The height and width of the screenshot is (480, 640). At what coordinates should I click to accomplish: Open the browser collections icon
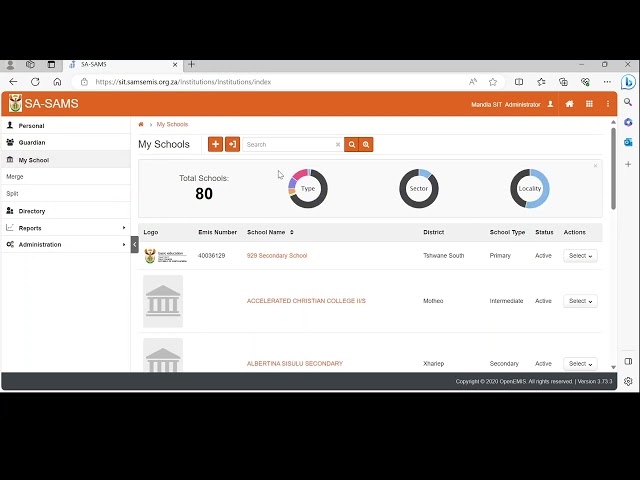coord(563,82)
